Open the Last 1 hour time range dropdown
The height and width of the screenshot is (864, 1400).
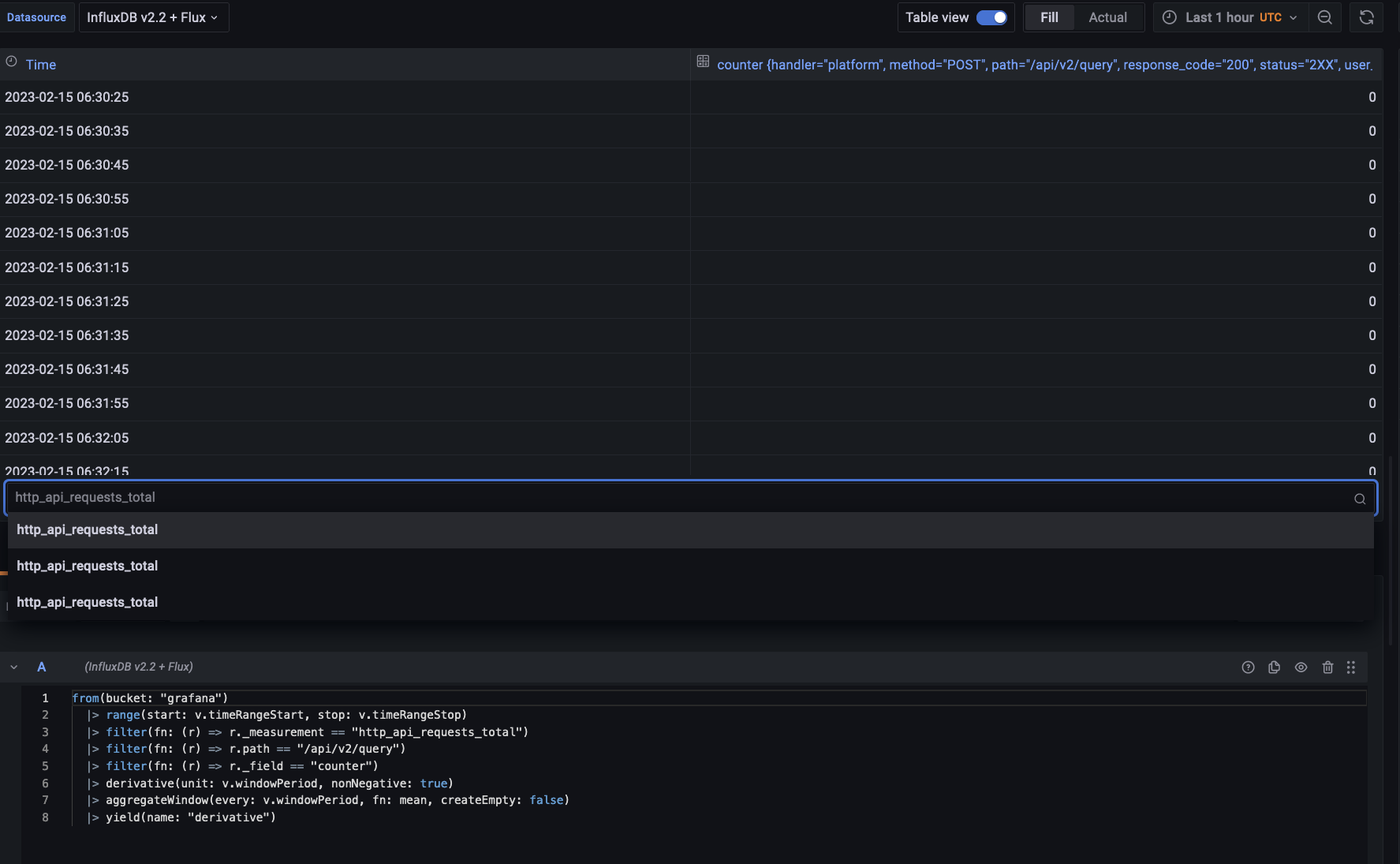click(x=1227, y=17)
